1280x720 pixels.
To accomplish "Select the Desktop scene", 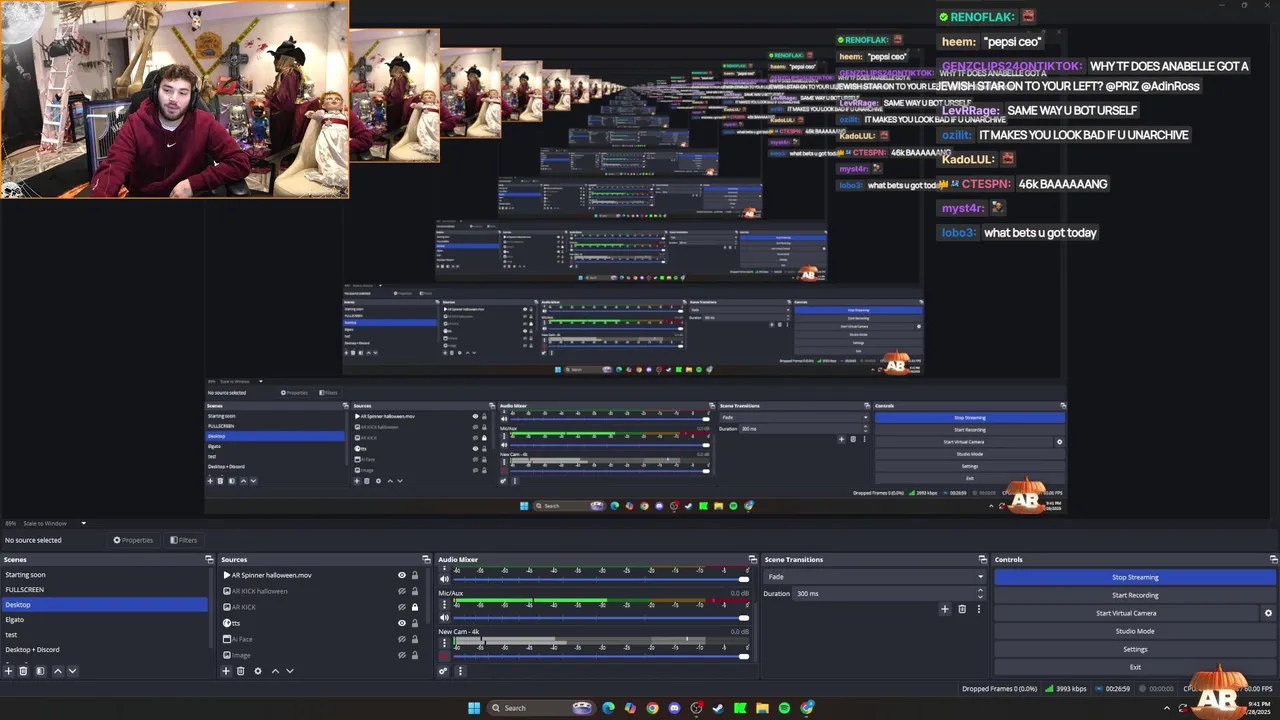I will pyautogui.click(x=104, y=605).
